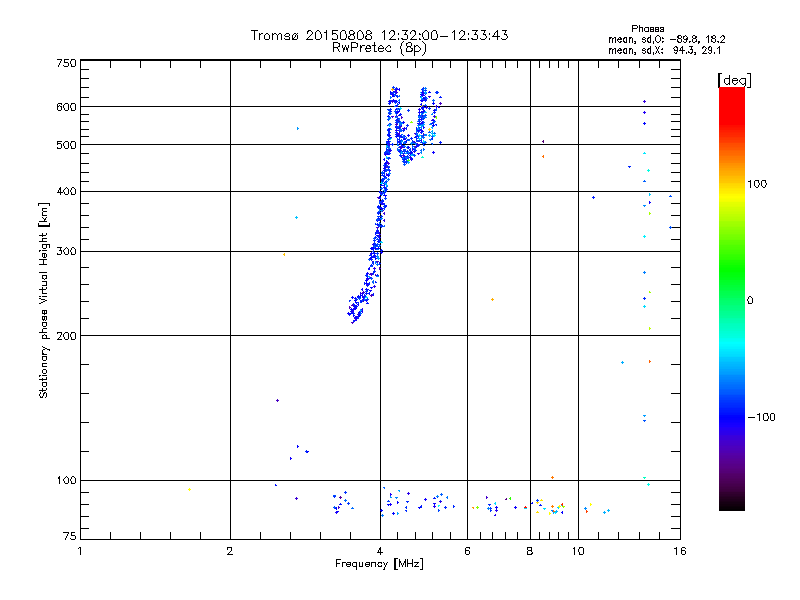
Task: Click the y-axis tick label "300"
Action: click(x=66, y=252)
